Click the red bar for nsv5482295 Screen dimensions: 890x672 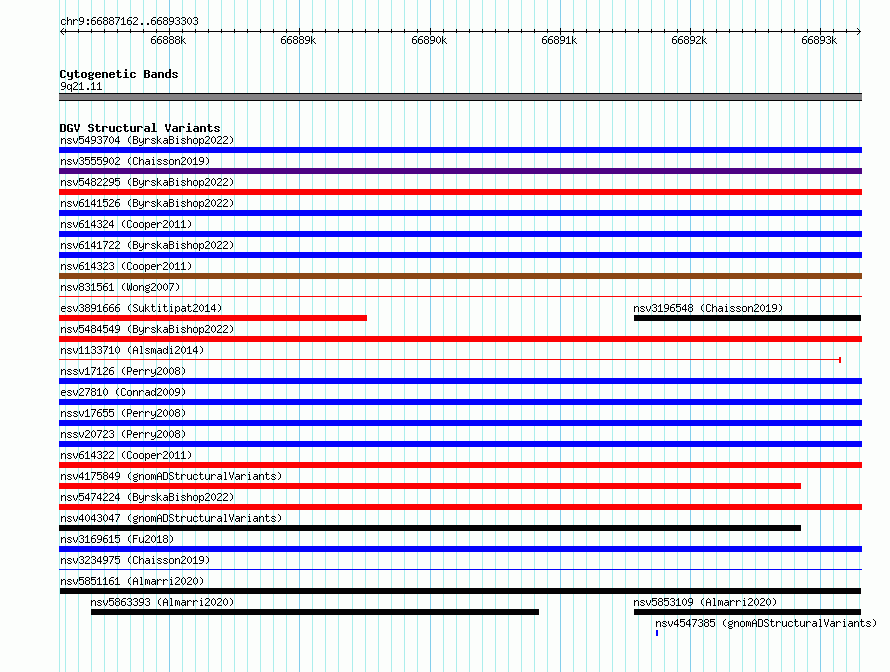tap(460, 192)
